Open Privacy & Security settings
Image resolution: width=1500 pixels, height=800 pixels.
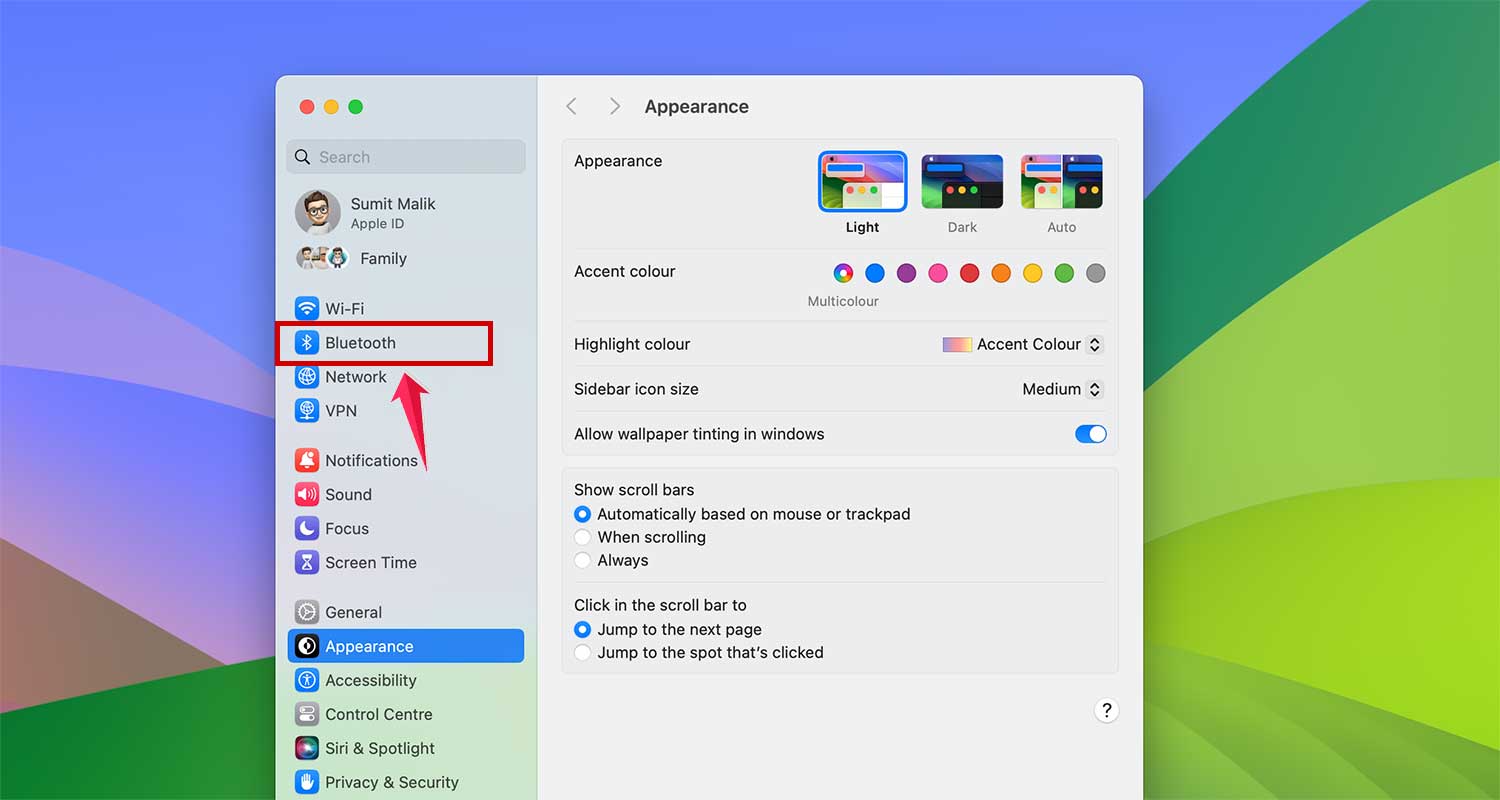[307, 782]
